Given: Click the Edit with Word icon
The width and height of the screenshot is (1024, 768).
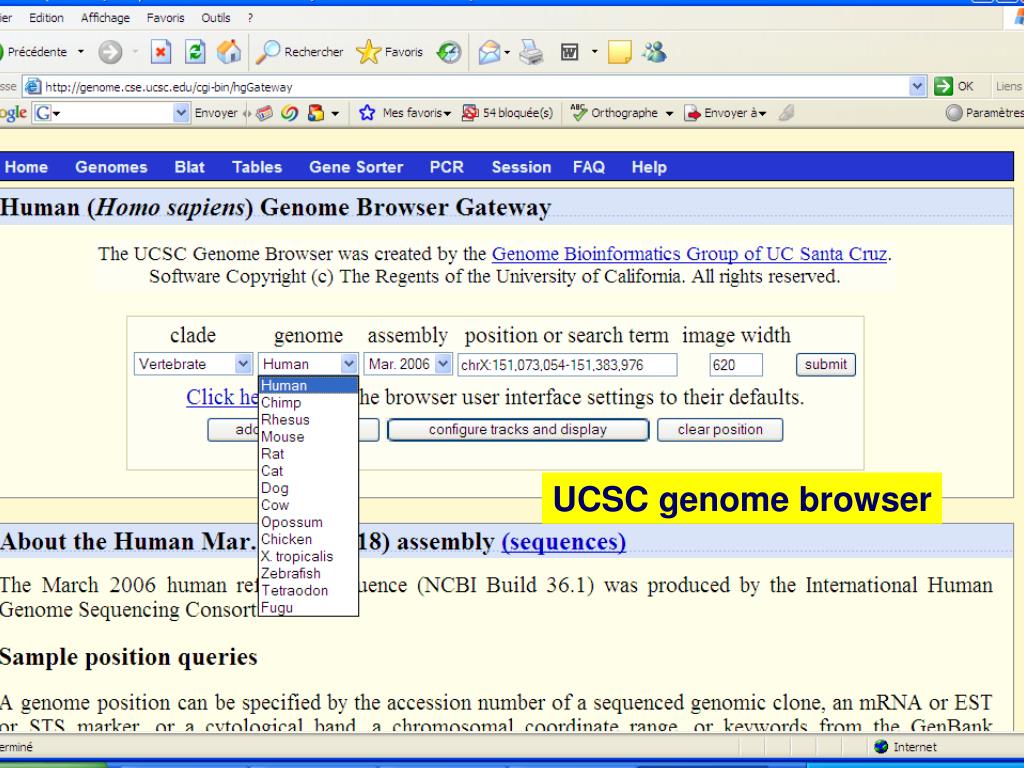Looking at the screenshot, I should click(569, 52).
